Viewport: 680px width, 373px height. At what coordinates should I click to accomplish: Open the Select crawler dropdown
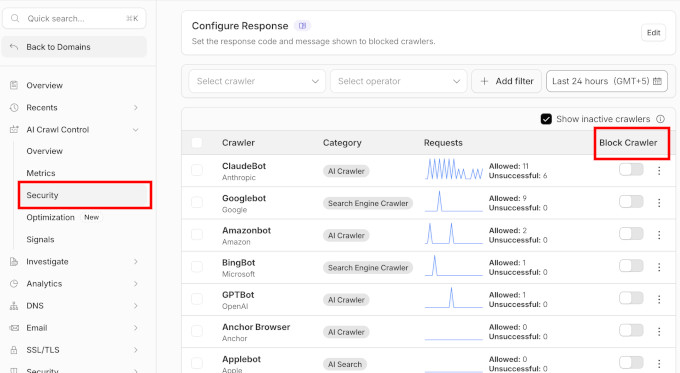257,81
